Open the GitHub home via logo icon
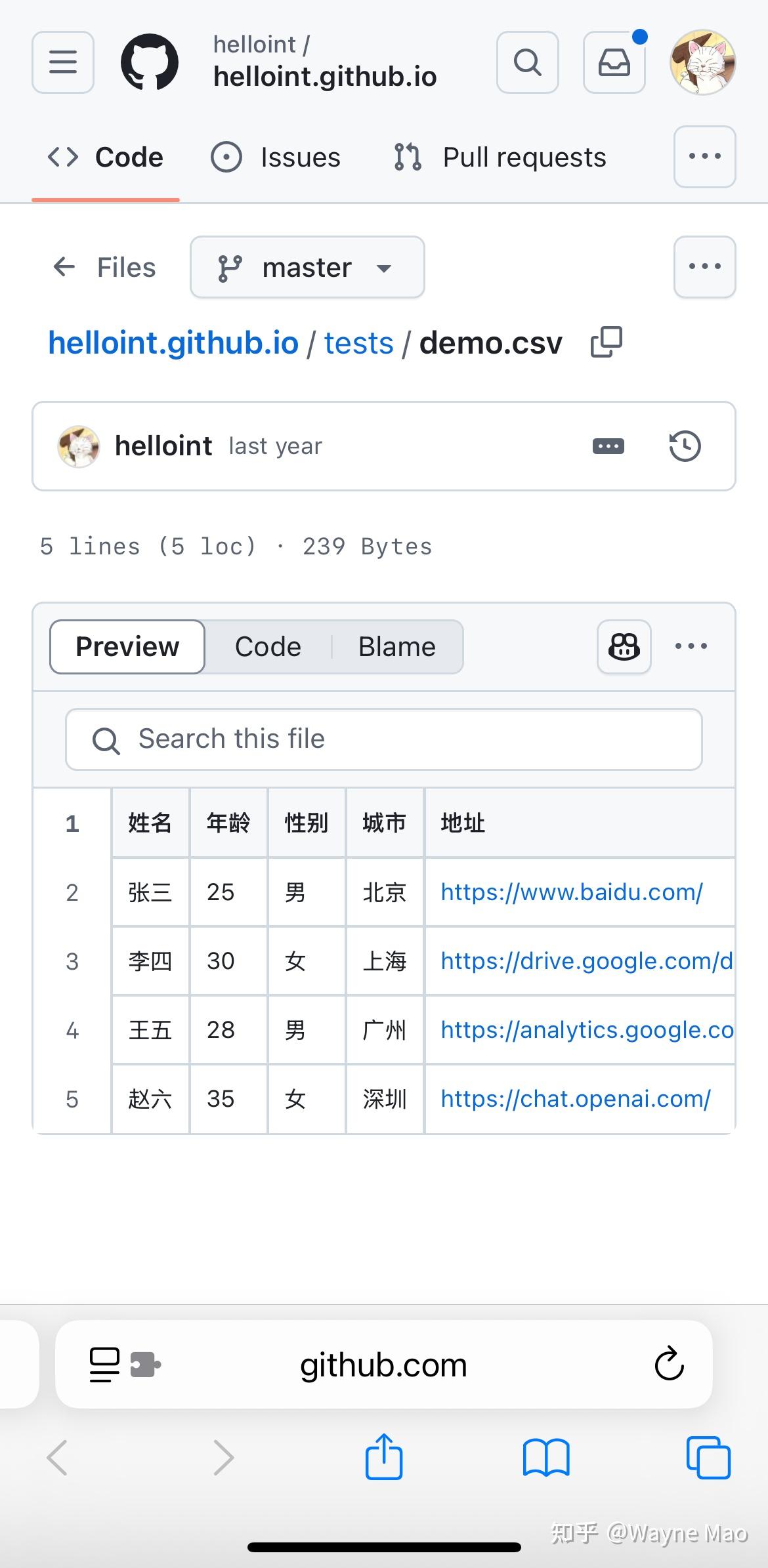 (150, 62)
